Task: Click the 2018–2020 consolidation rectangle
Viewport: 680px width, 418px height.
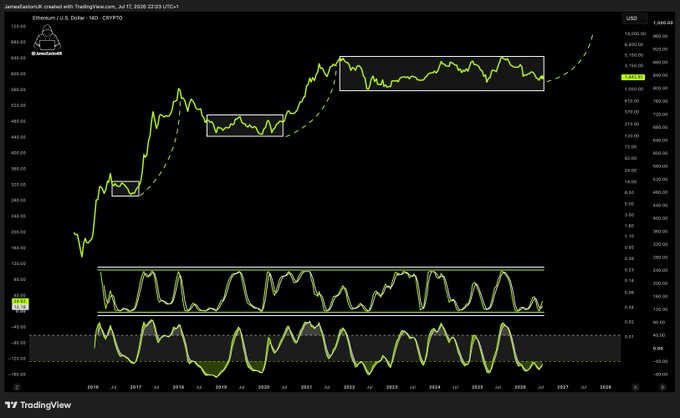Action: 245,125
